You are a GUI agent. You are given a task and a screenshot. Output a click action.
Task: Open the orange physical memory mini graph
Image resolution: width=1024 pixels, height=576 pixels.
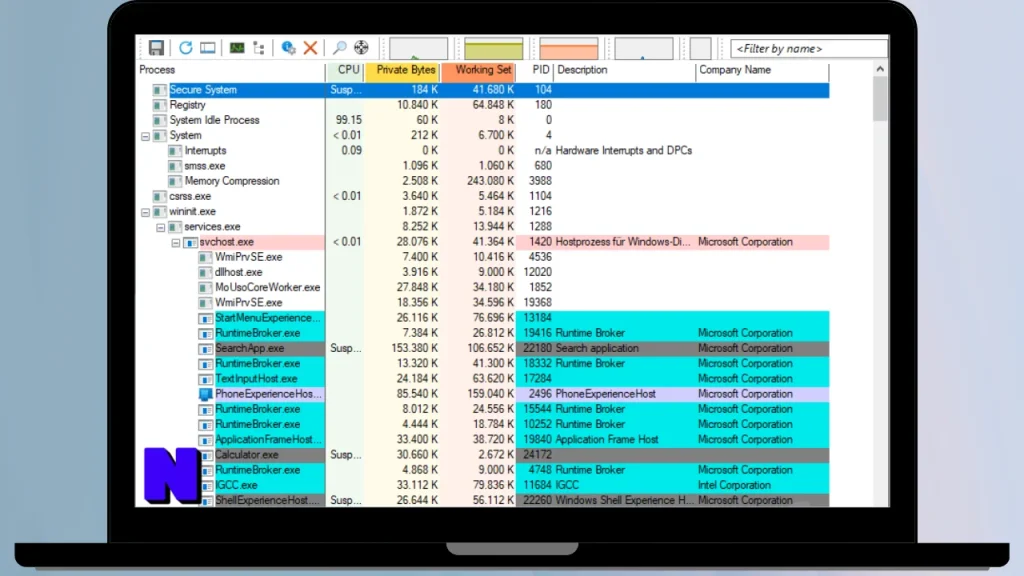[x=569, y=48]
